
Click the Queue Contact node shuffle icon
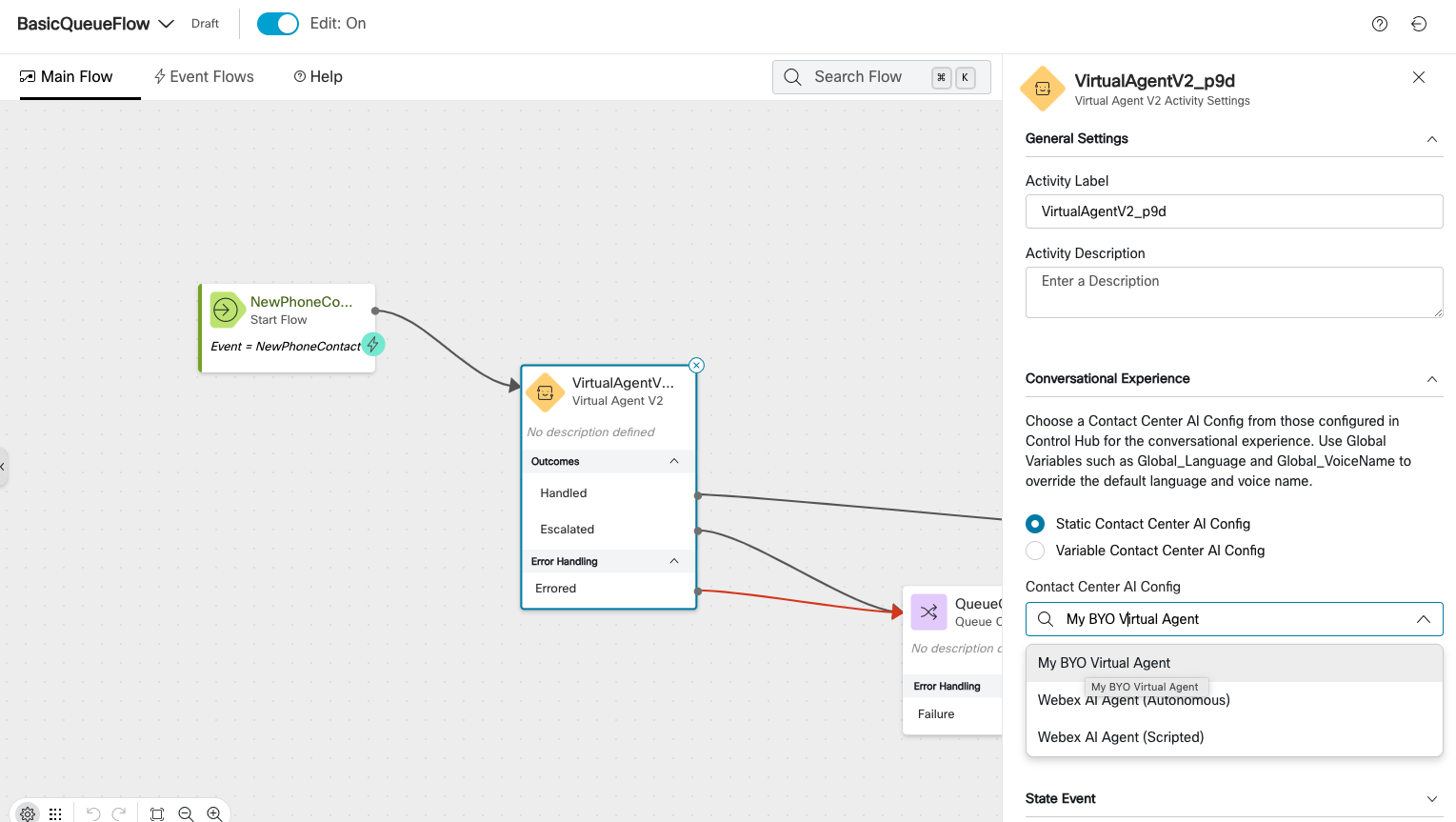coord(928,612)
